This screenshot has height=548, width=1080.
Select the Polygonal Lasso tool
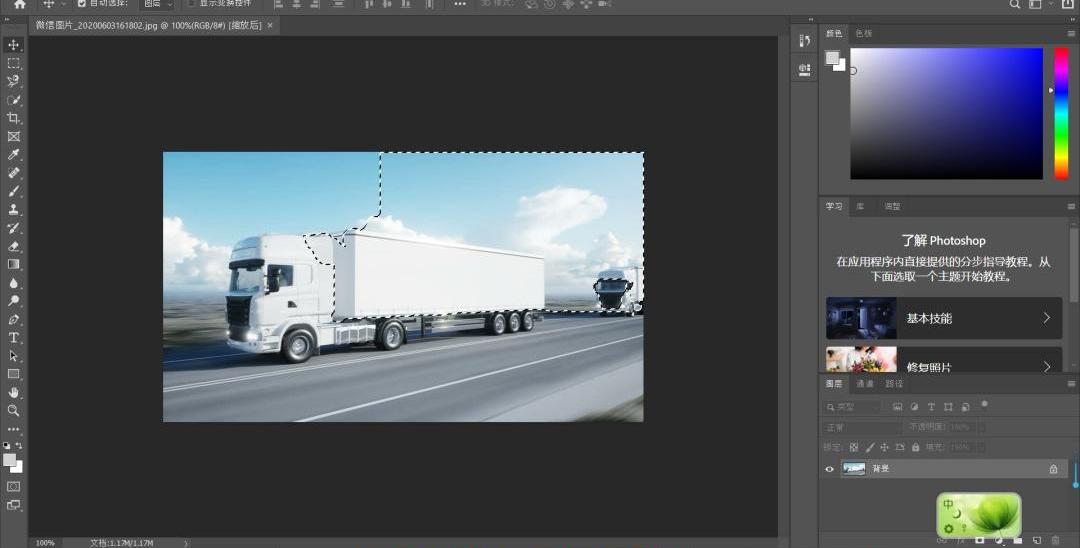(x=13, y=81)
